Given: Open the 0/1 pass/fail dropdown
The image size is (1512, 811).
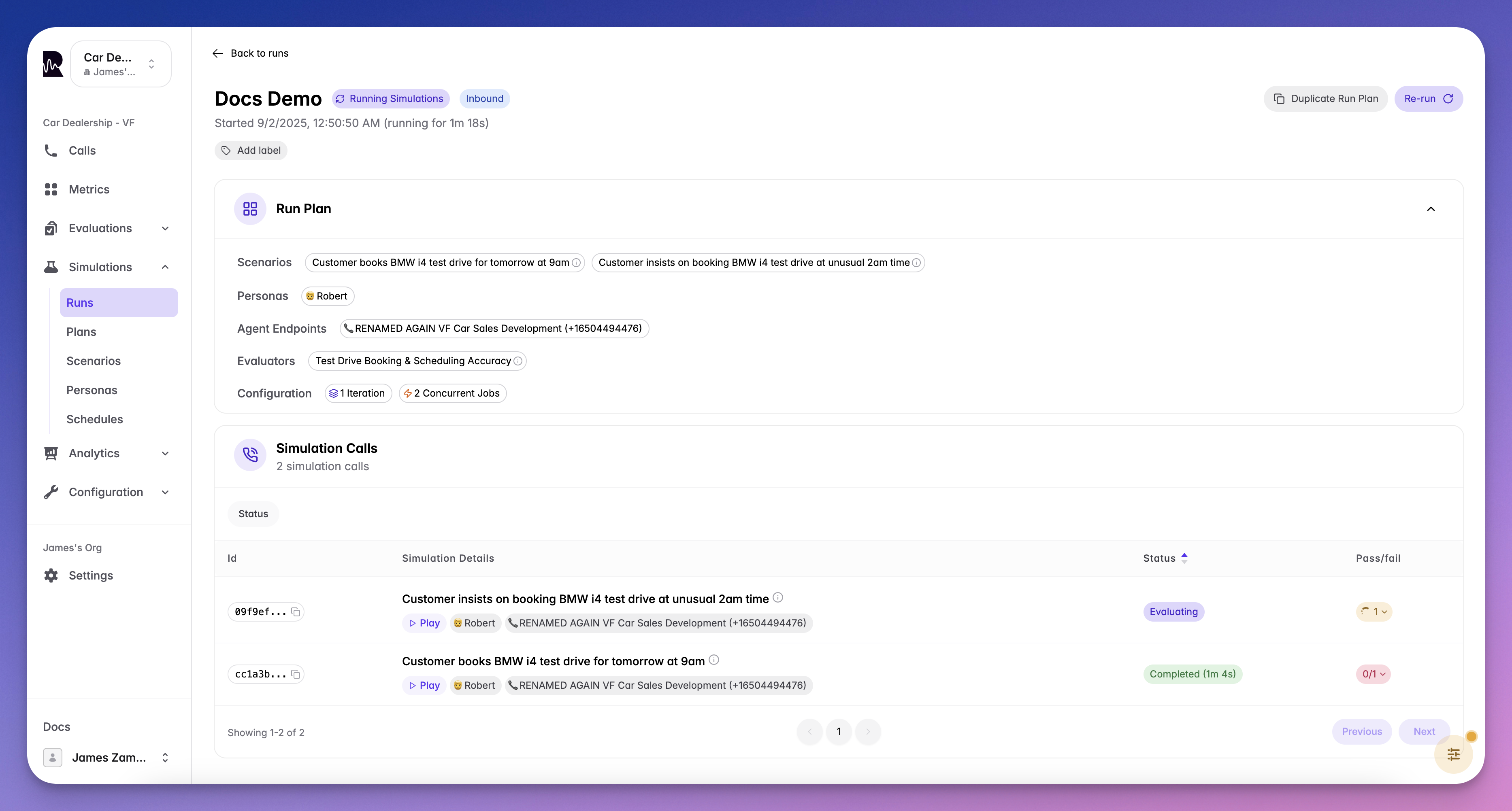Looking at the screenshot, I should click(1373, 674).
